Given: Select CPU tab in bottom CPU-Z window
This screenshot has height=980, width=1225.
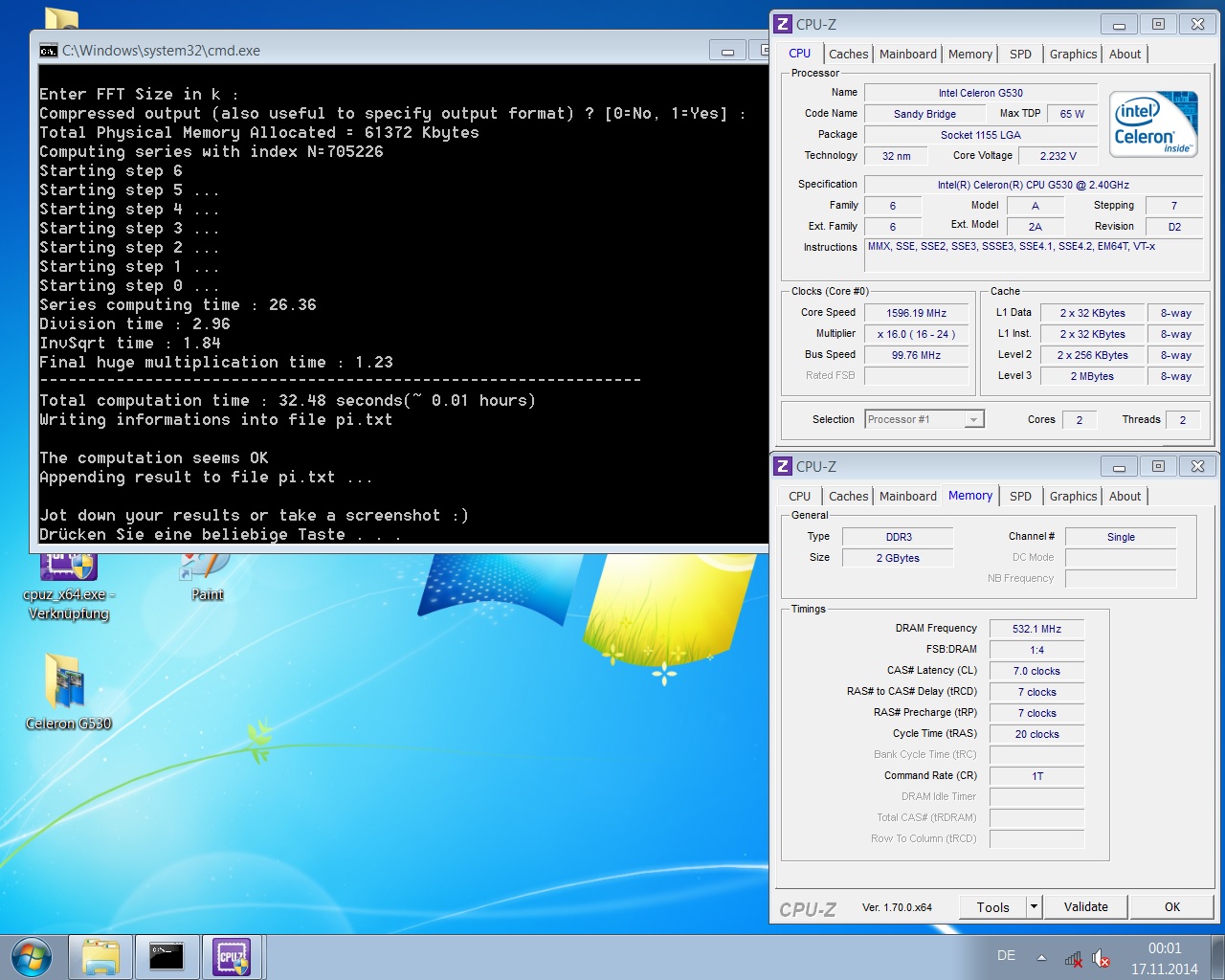Looking at the screenshot, I should click(x=799, y=497).
